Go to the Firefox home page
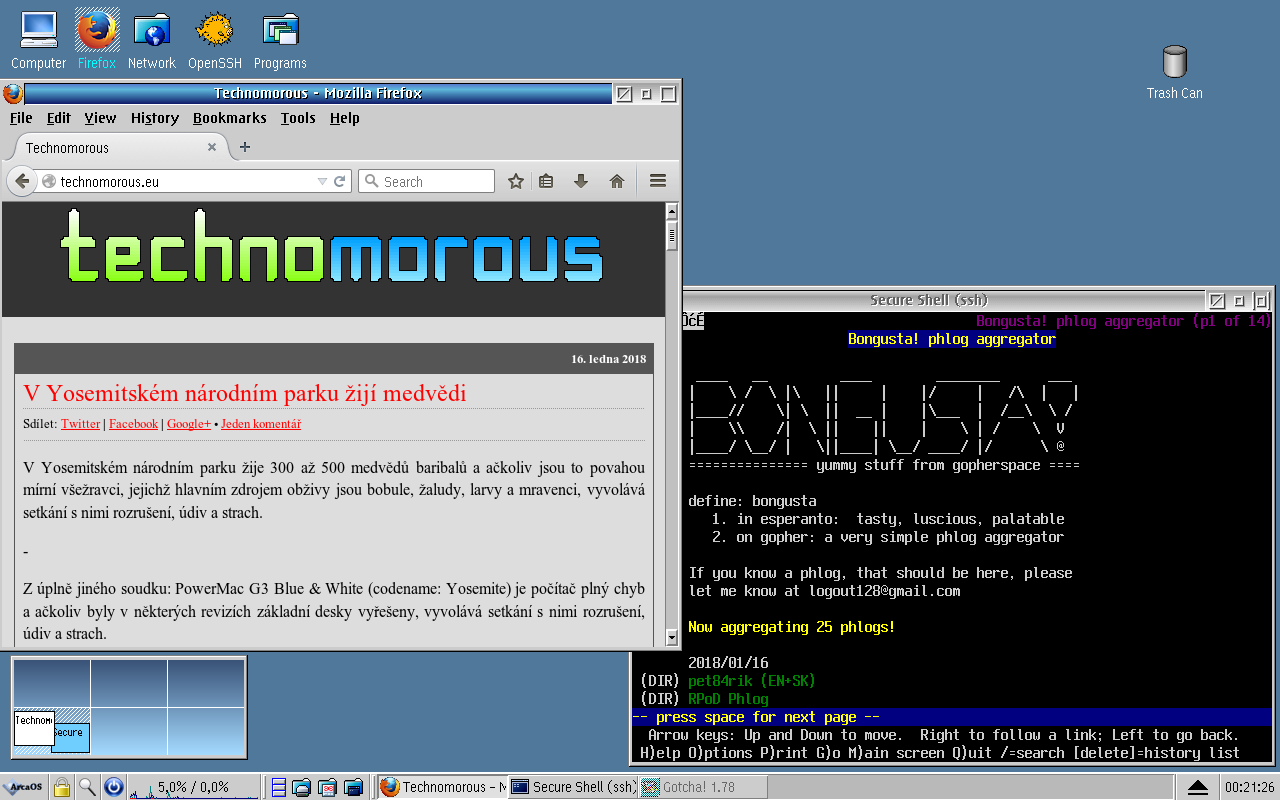Viewport: 1280px width, 800px height. [617, 181]
